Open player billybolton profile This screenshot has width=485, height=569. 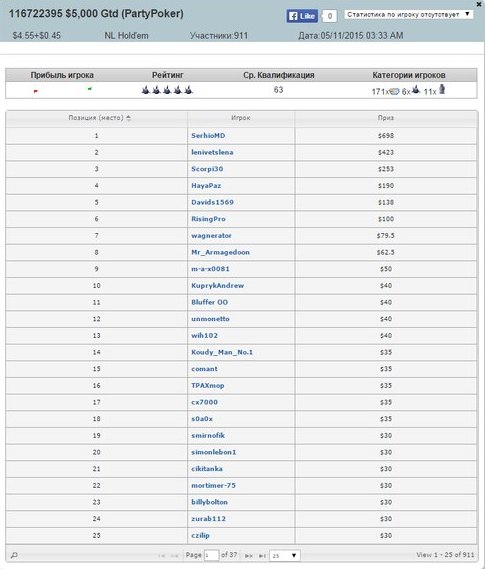tap(209, 502)
